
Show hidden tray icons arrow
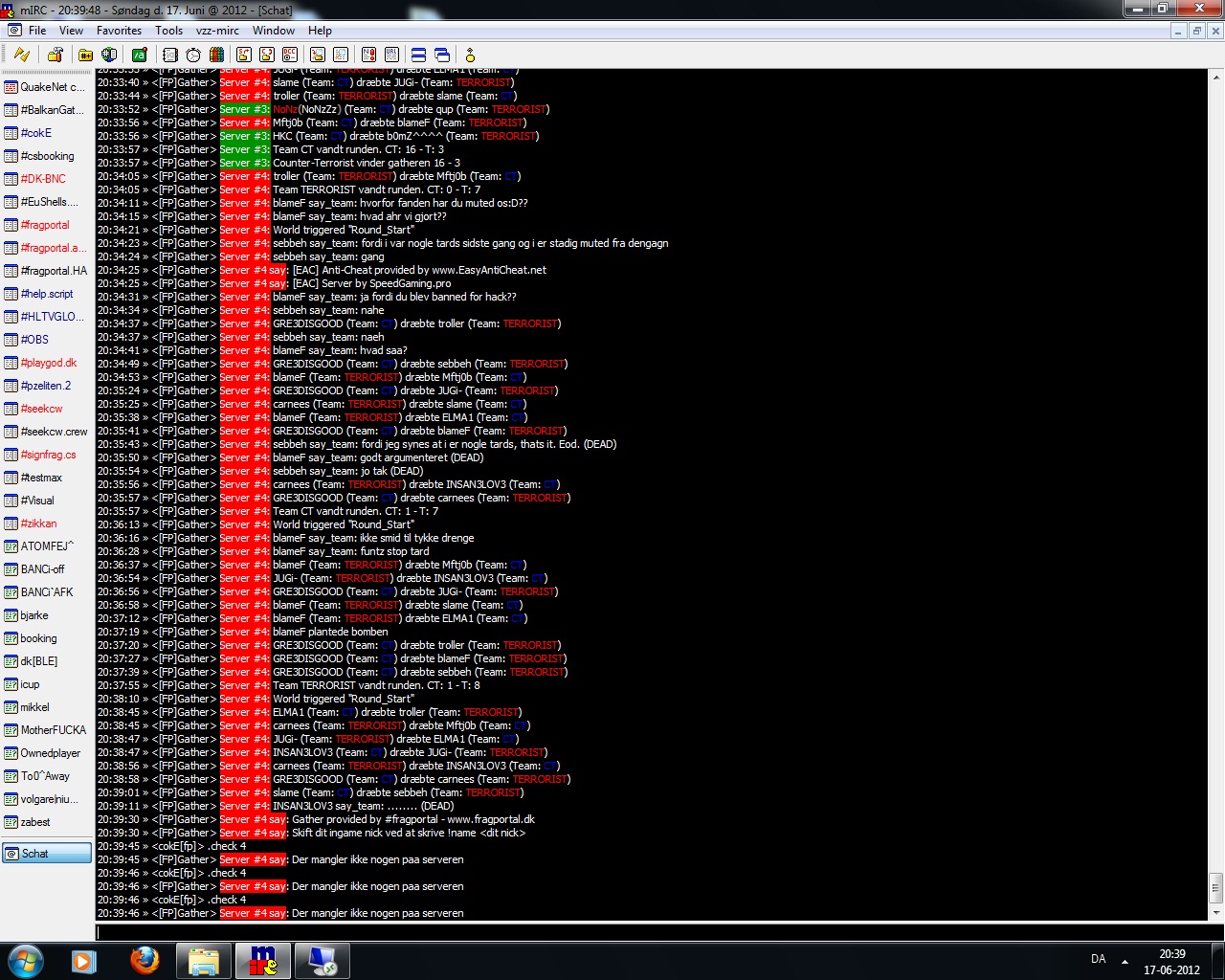1125,961
